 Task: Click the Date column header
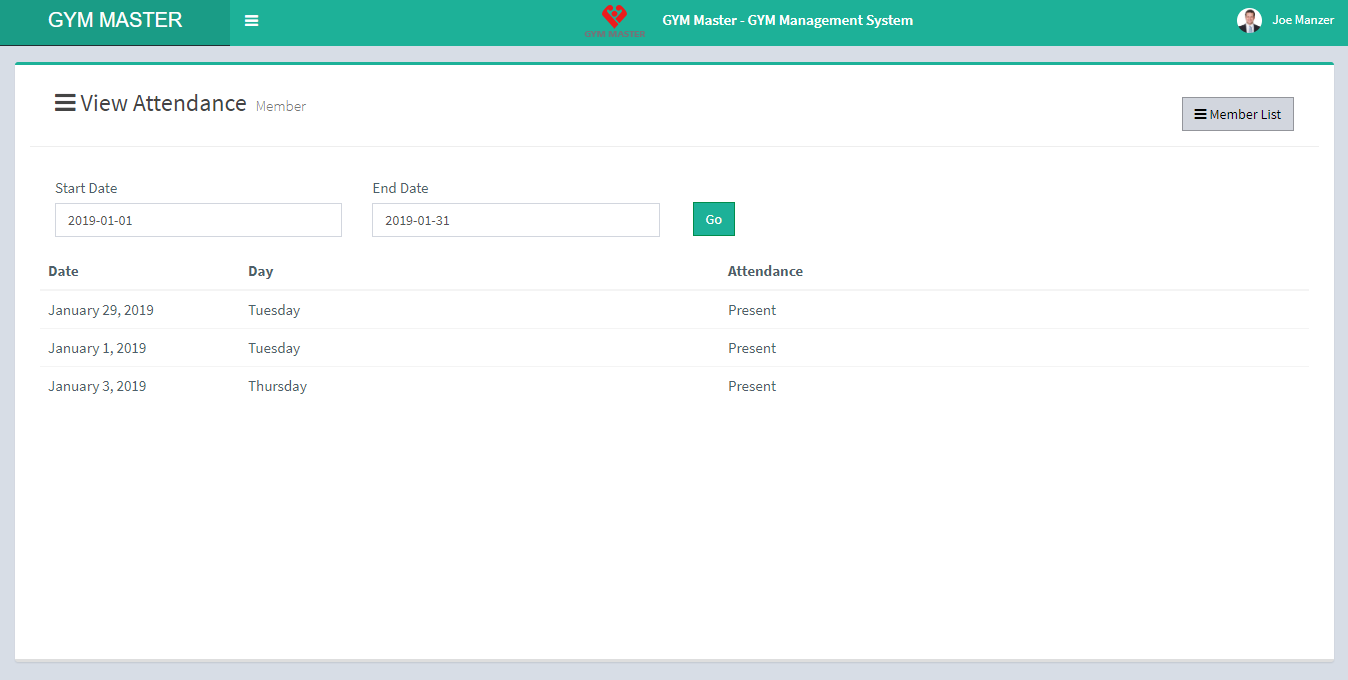click(x=63, y=271)
